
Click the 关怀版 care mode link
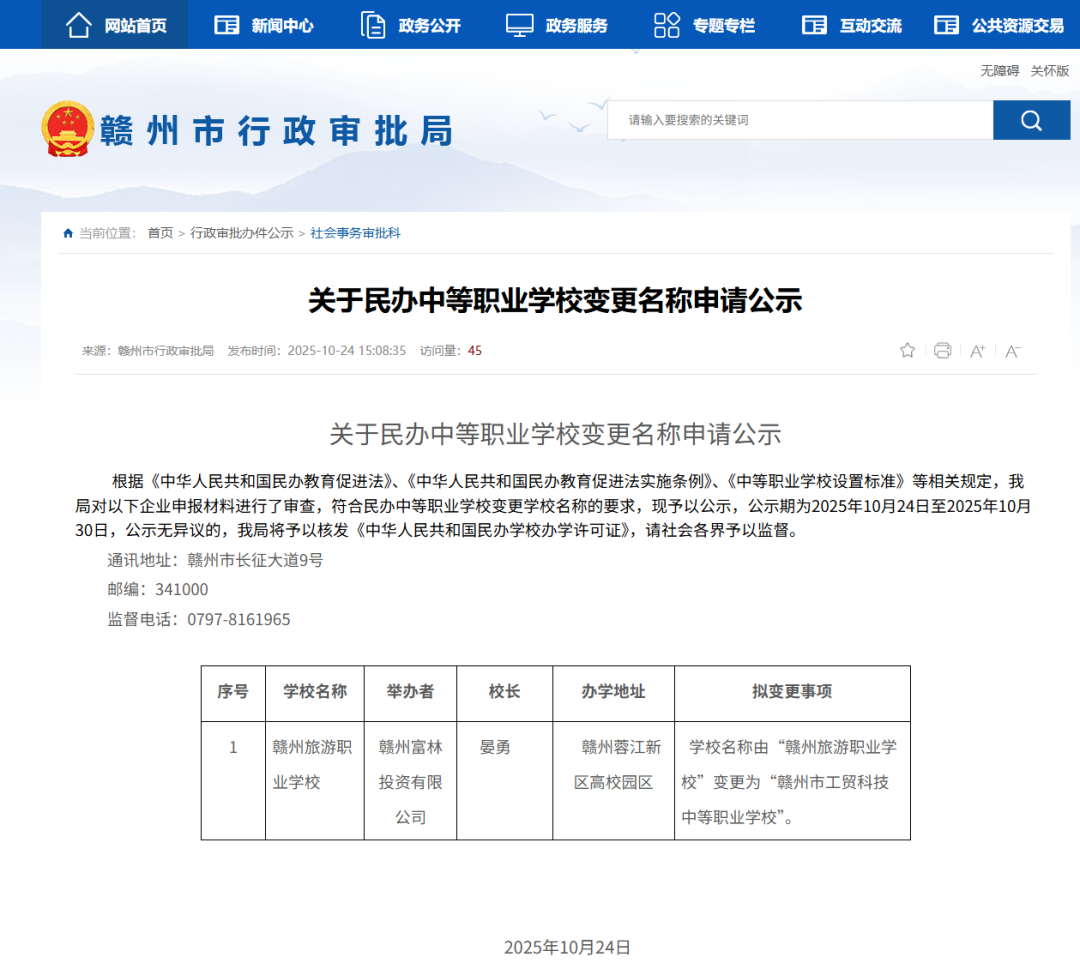click(1050, 71)
